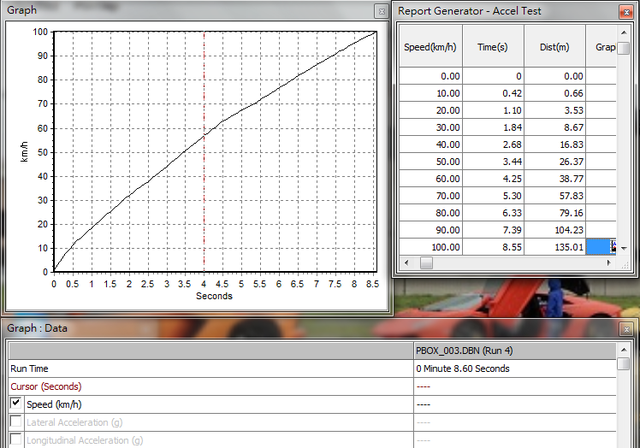This screenshot has width=640, height=448.
Task: Select the 1.10 time cell
Action: tap(493, 111)
